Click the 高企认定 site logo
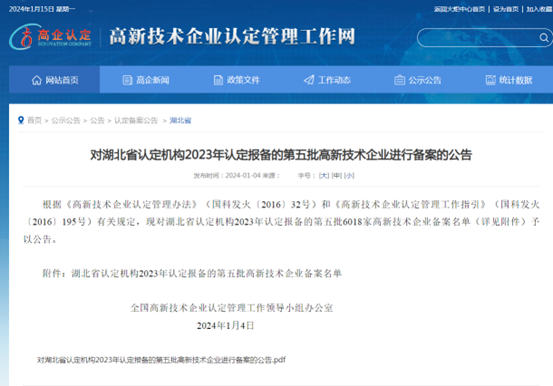The image size is (553, 386). (50, 37)
